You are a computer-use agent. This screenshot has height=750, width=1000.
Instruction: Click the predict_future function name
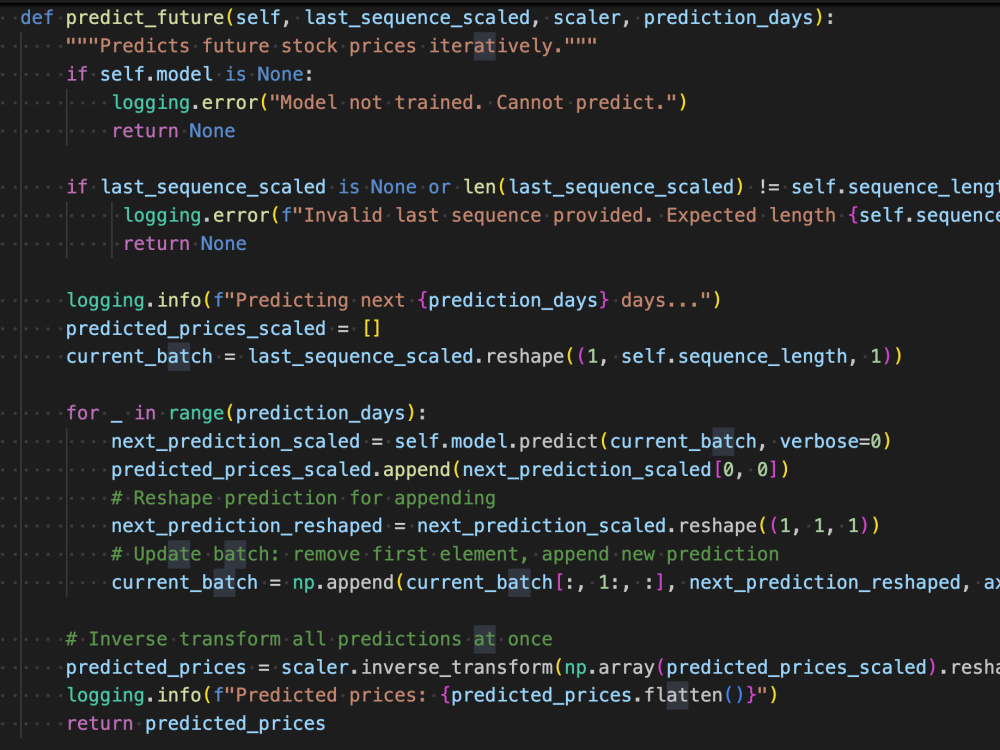point(145,18)
